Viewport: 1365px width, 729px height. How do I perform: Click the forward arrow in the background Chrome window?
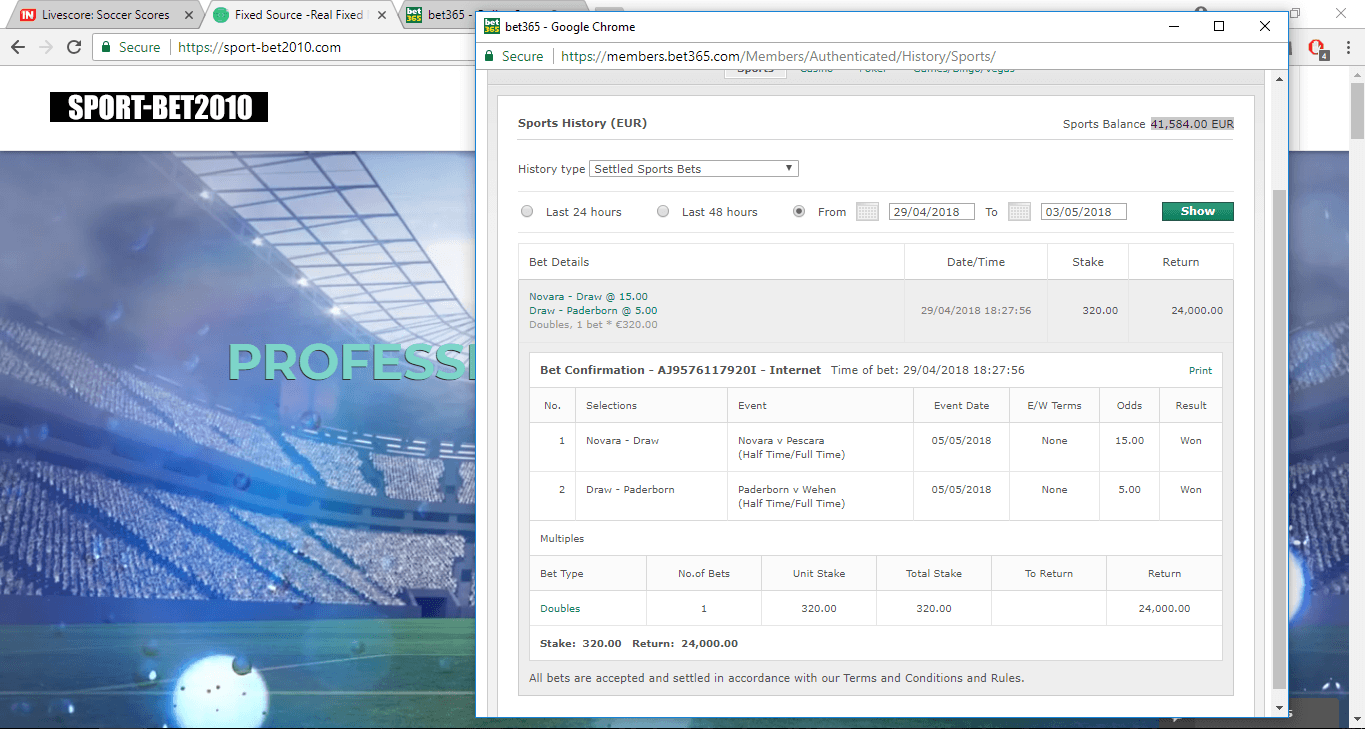pyautogui.click(x=46, y=47)
